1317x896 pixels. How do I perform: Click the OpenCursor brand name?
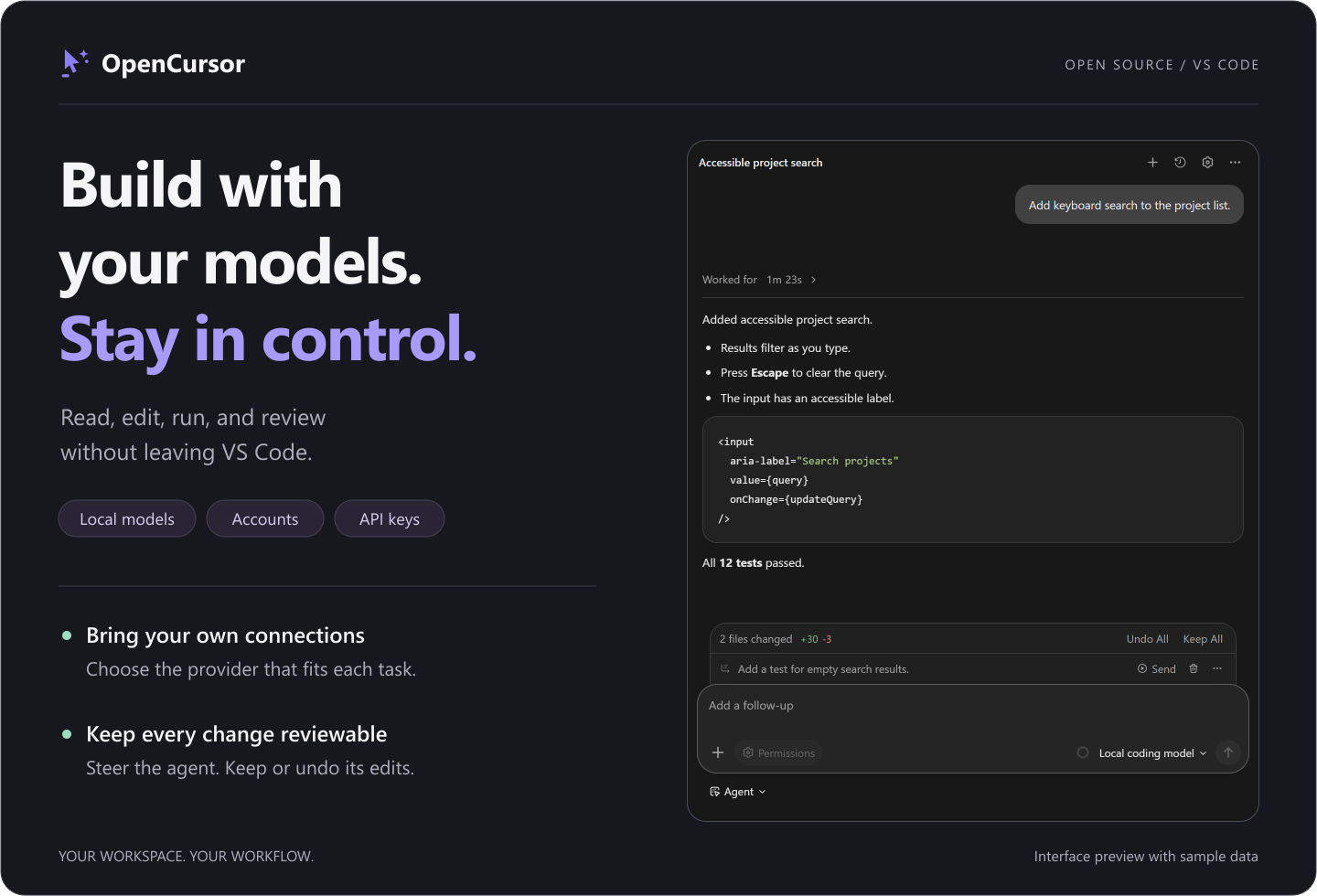[x=174, y=64]
